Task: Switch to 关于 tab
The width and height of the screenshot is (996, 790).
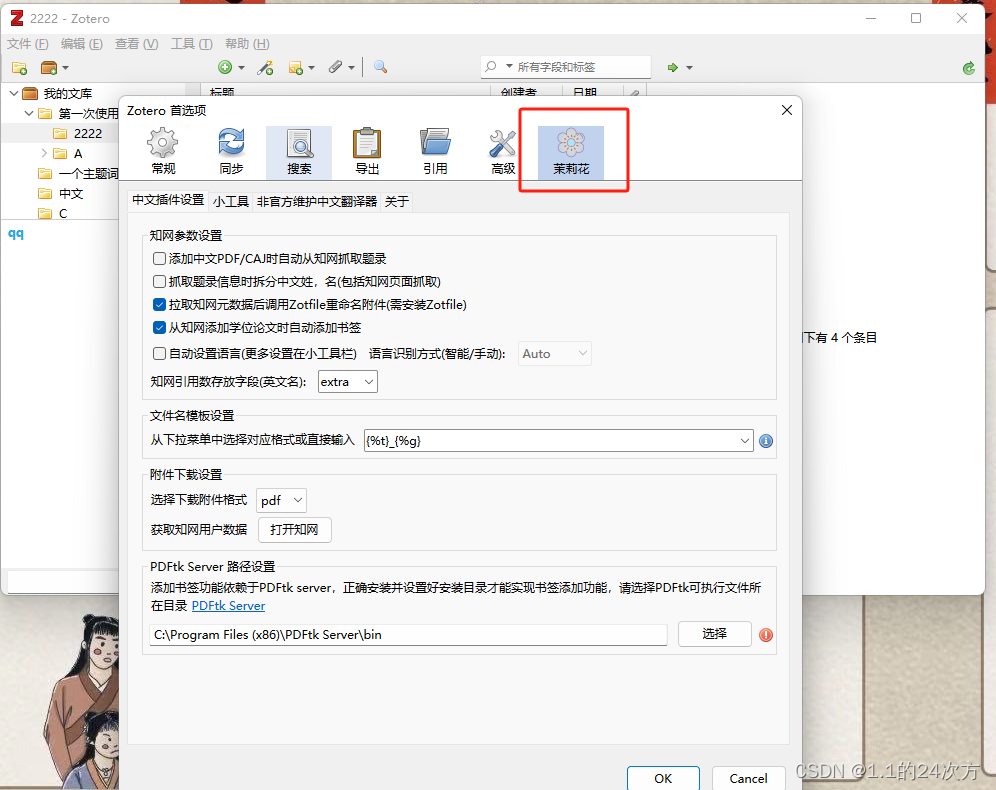Action: tap(396, 202)
